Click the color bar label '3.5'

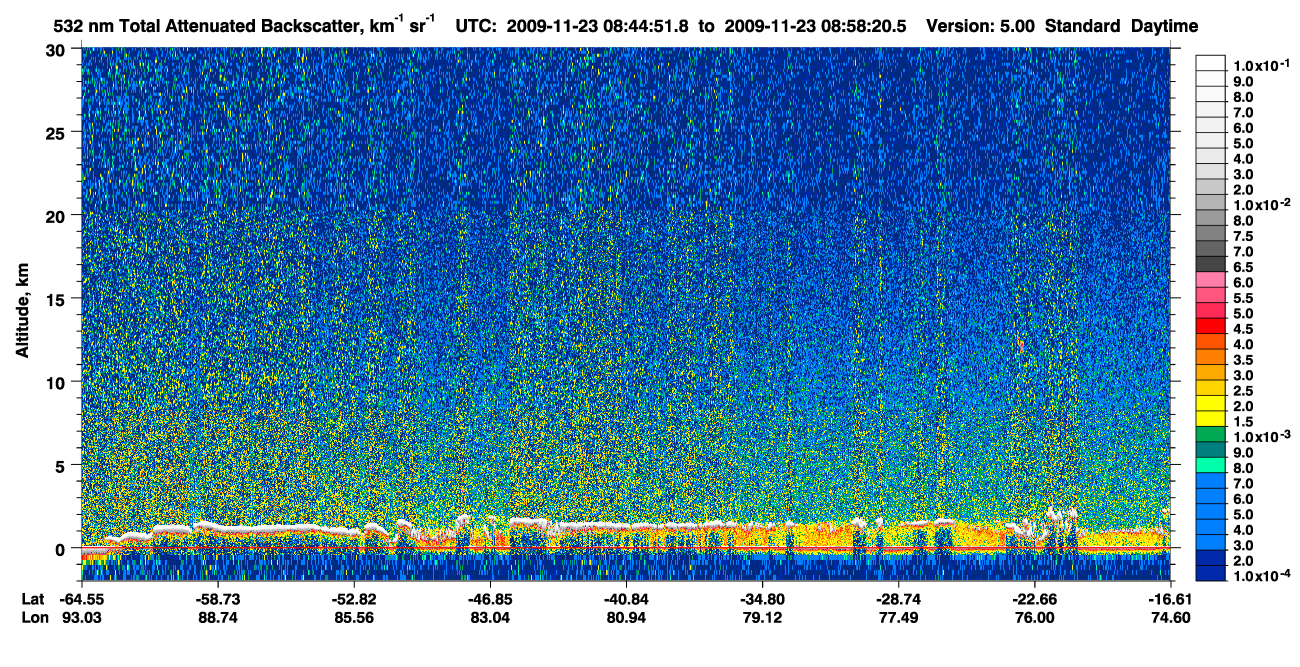(x=1245, y=360)
